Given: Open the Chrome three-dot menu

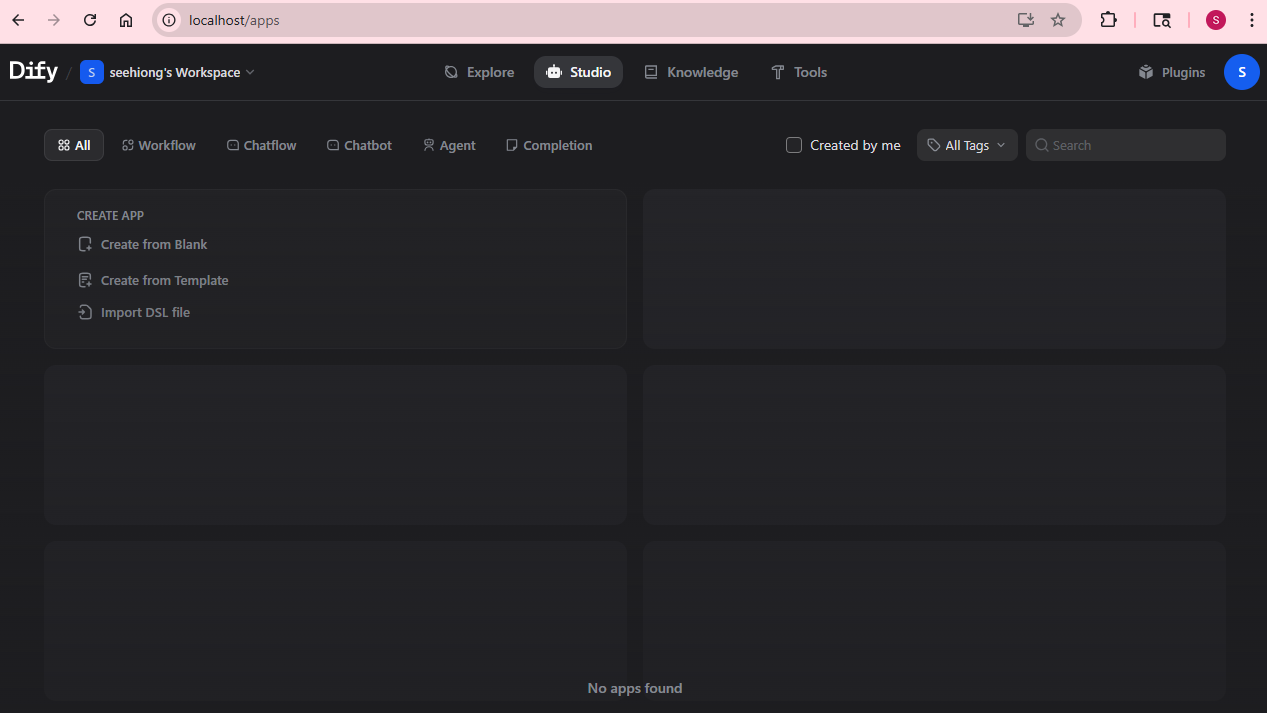Looking at the screenshot, I should [x=1251, y=20].
